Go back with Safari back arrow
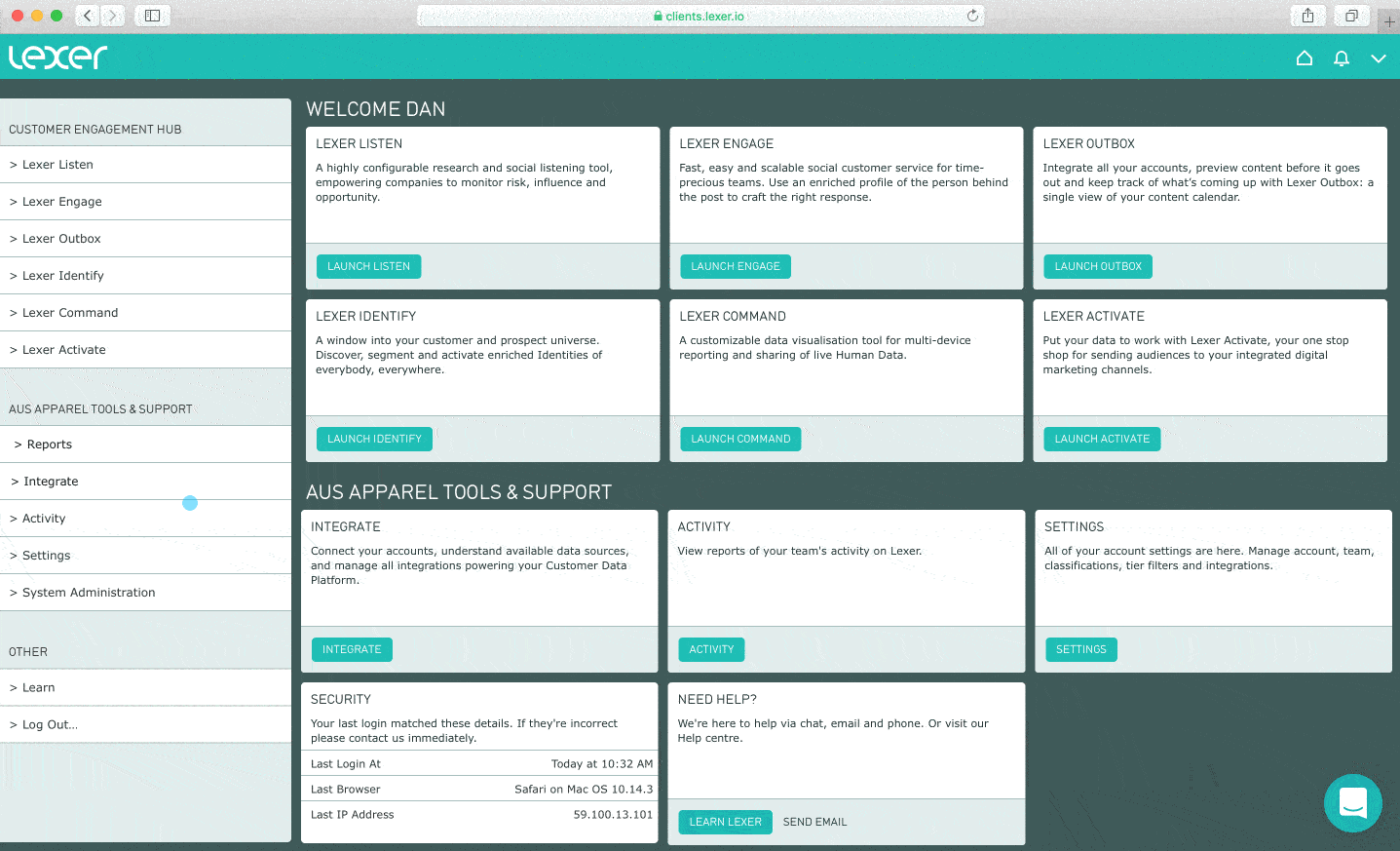This screenshot has width=1400, height=851. pyautogui.click(x=88, y=16)
